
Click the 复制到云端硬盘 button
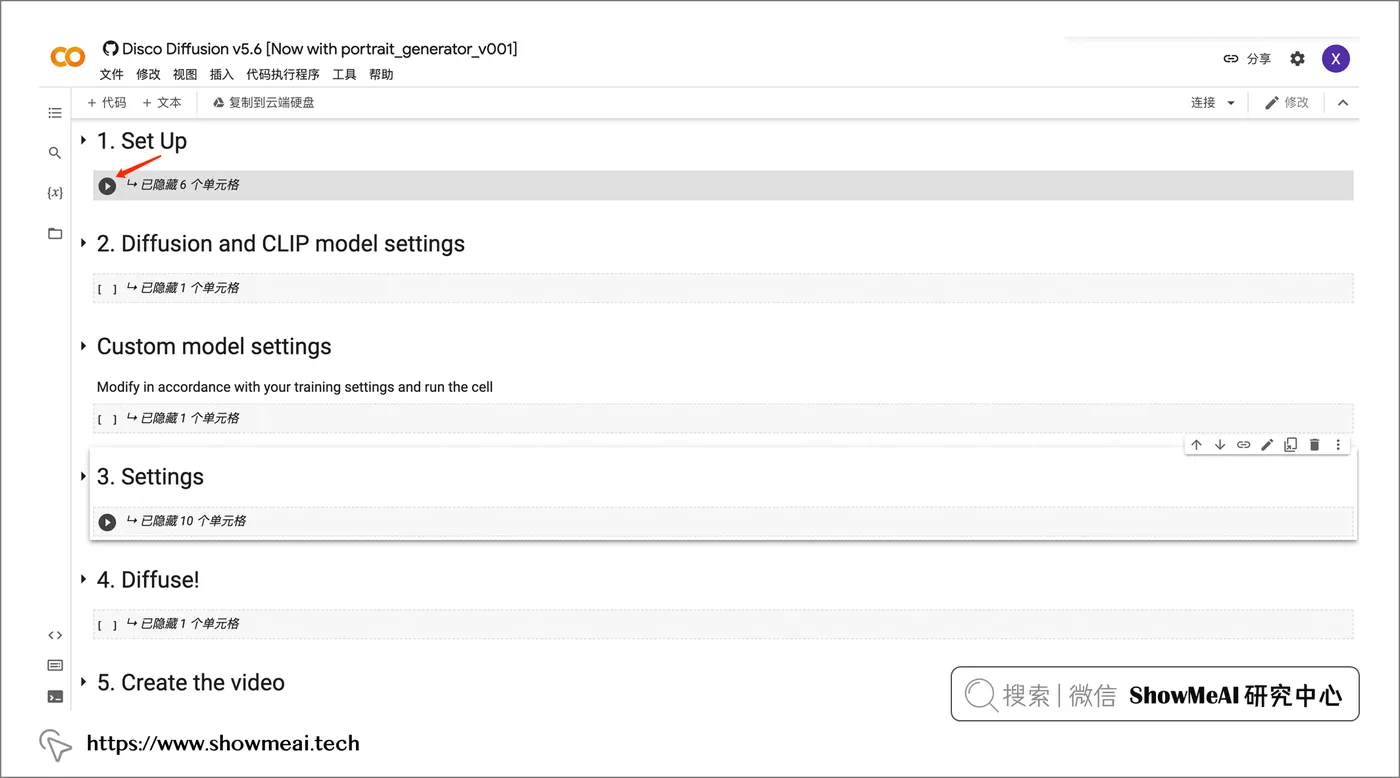click(x=264, y=103)
